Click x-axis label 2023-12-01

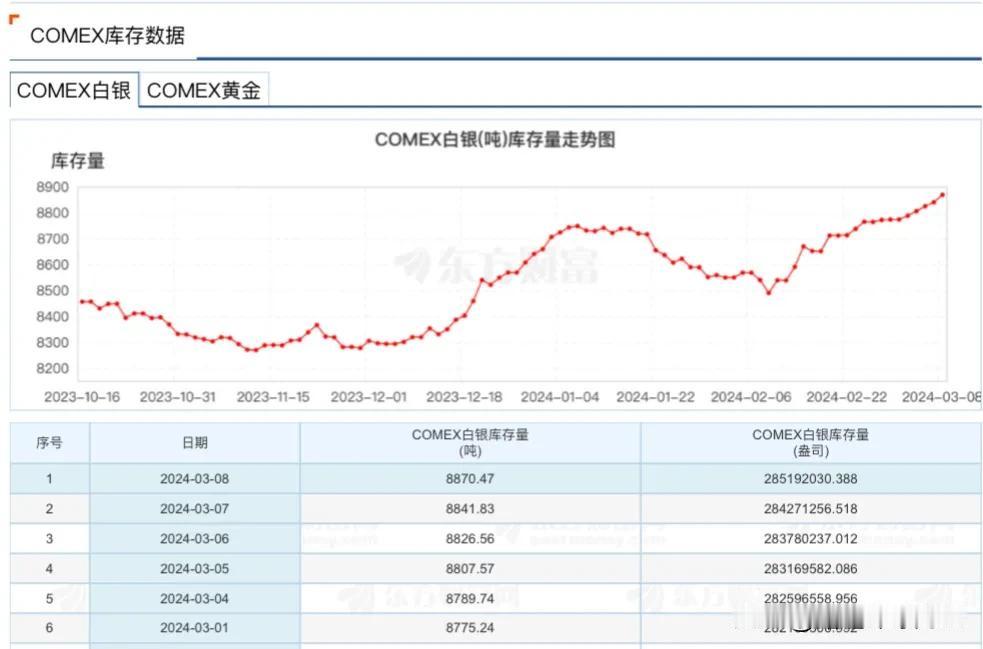[x=369, y=397]
